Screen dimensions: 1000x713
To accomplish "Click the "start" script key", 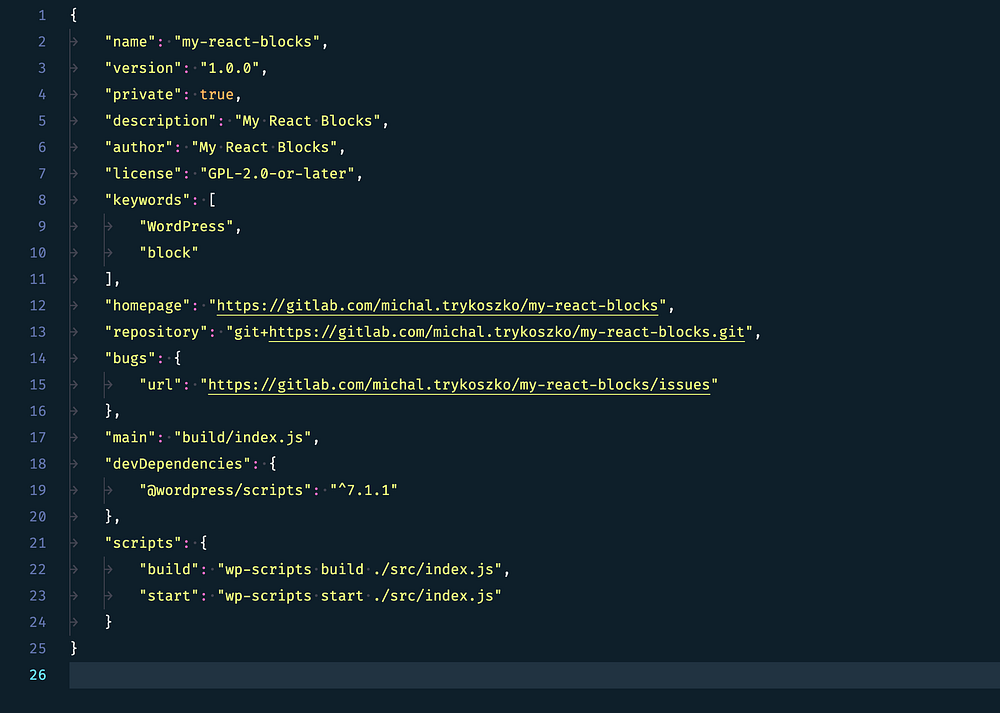I will (x=168, y=596).
